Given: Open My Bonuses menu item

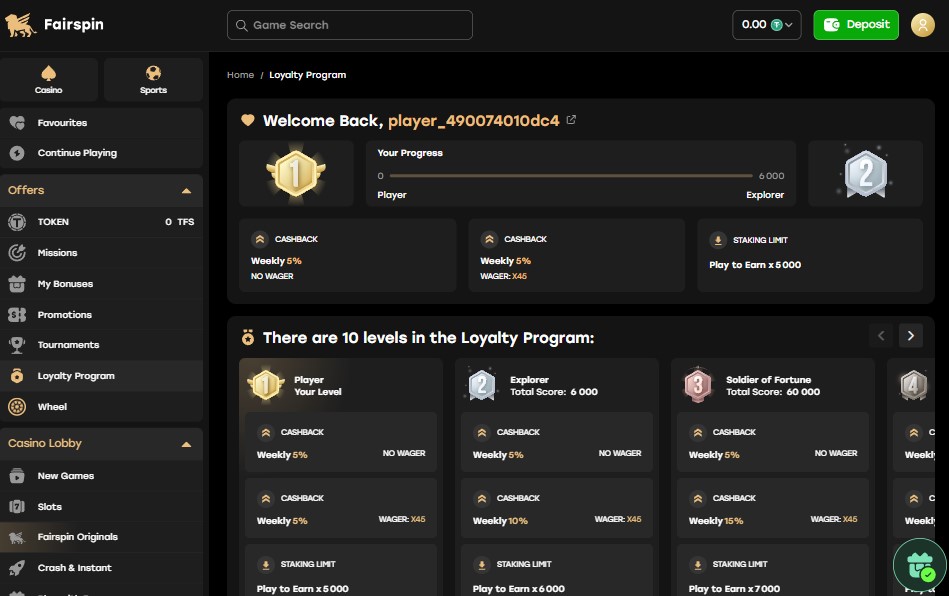Looking at the screenshot, I should (101, 284).
